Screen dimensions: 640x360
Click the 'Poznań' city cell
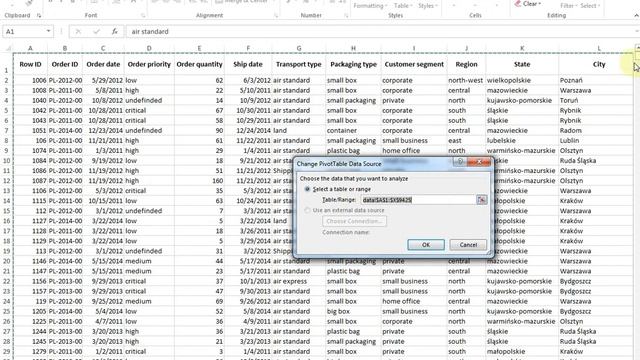pyautogui.click(x=596, y=80)
